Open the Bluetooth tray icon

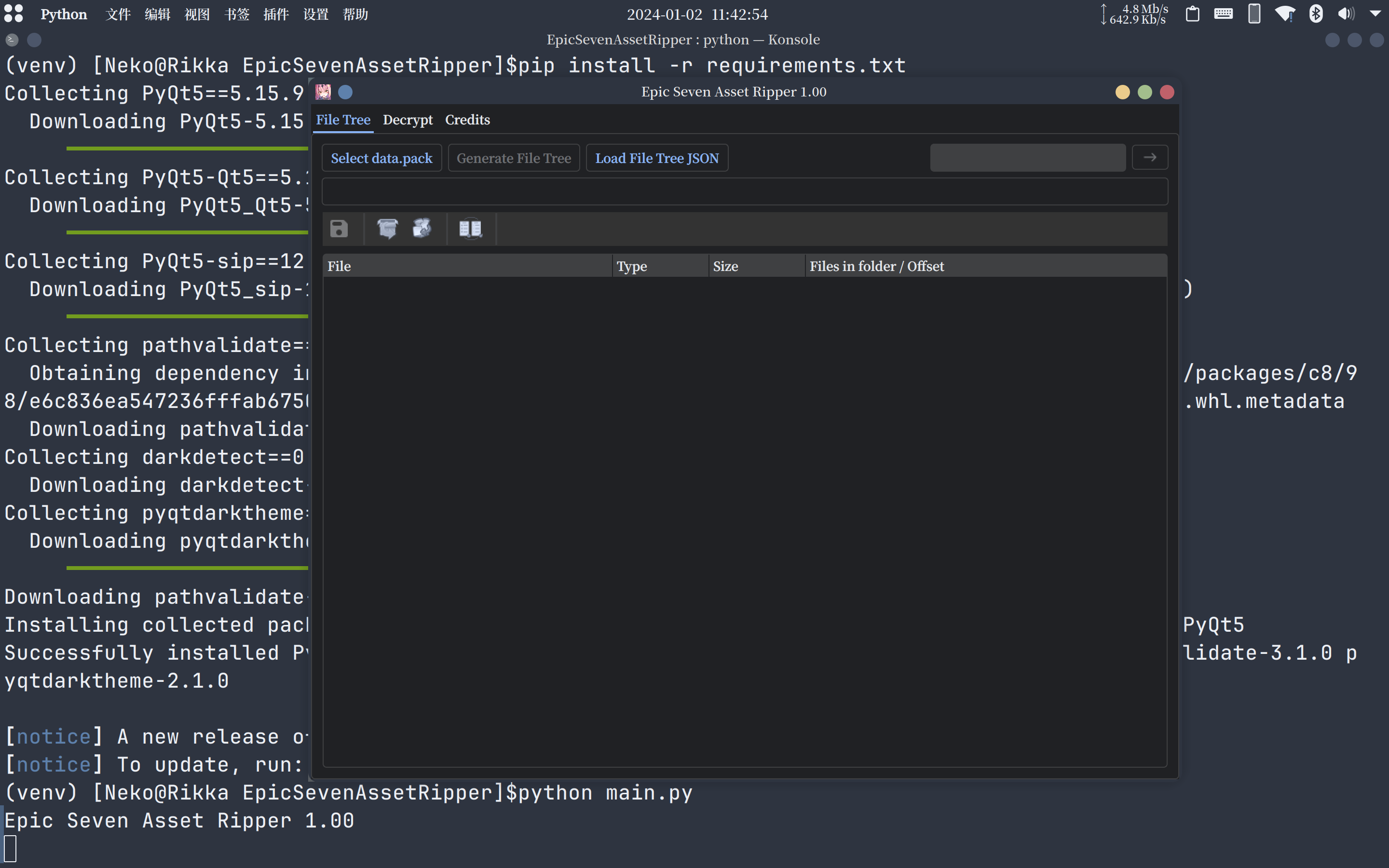coord(1316,14)
